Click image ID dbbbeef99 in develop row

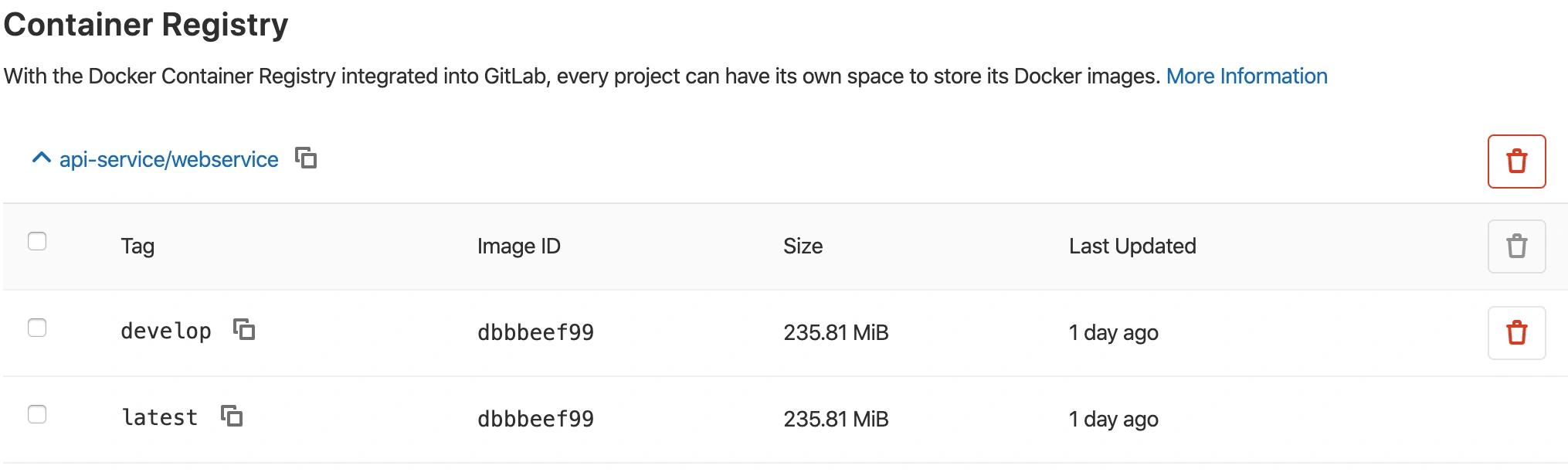(x=535, y=332)
